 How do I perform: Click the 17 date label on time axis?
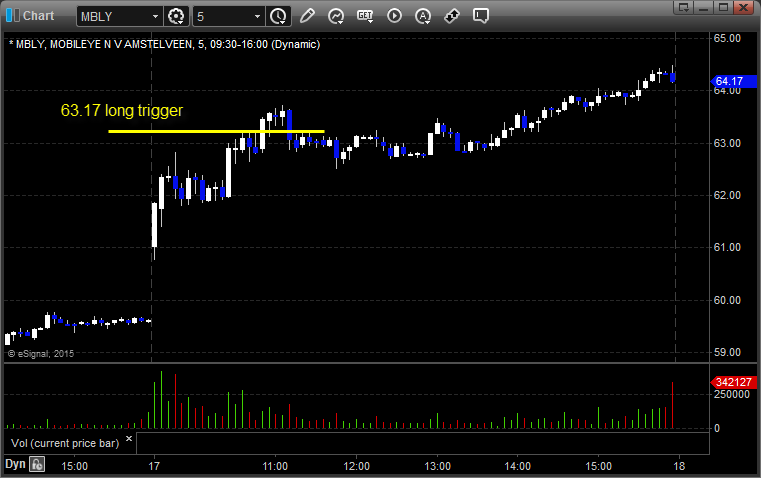[x=154, y=466]
